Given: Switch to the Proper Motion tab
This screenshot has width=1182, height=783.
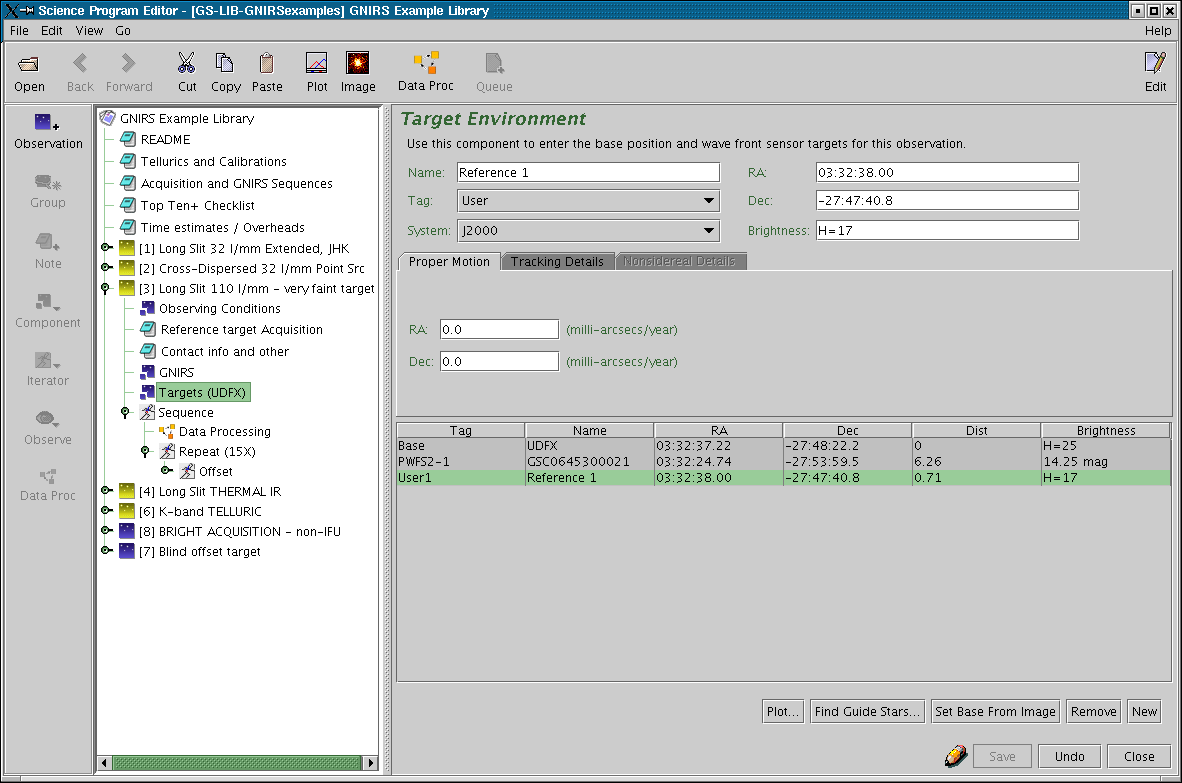Looking at the screenshot, I should [x=449, y=262].
